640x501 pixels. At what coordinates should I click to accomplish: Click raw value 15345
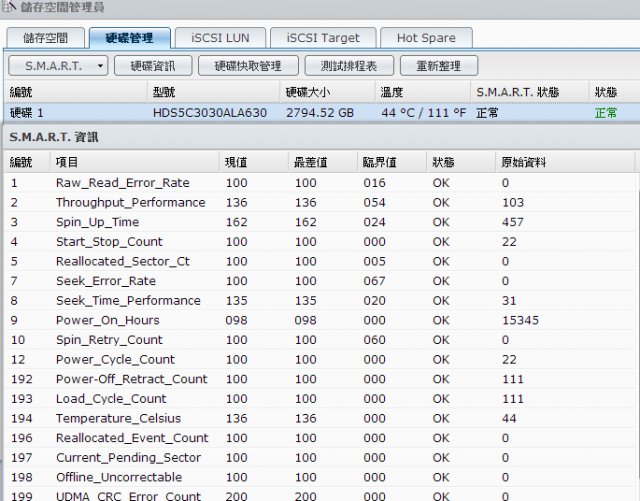click(520, 320)
